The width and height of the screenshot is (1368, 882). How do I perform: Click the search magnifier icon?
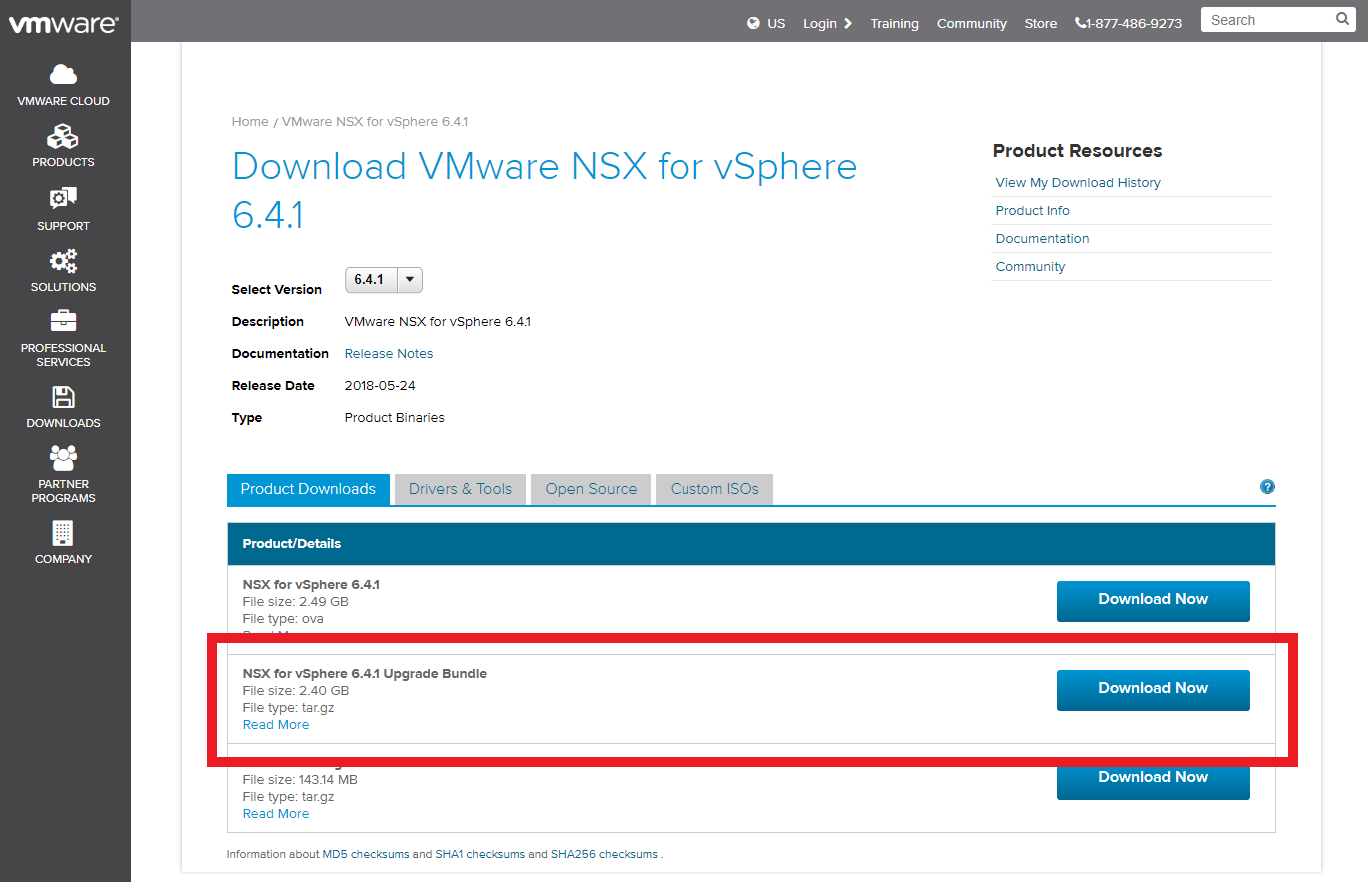tap(1342, 19)
